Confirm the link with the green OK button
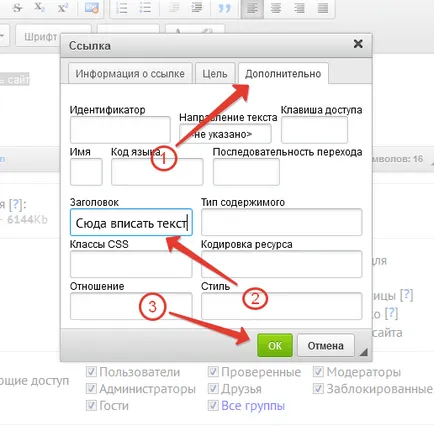Viewport: 434px width, 426px height. tap(275, 346)
